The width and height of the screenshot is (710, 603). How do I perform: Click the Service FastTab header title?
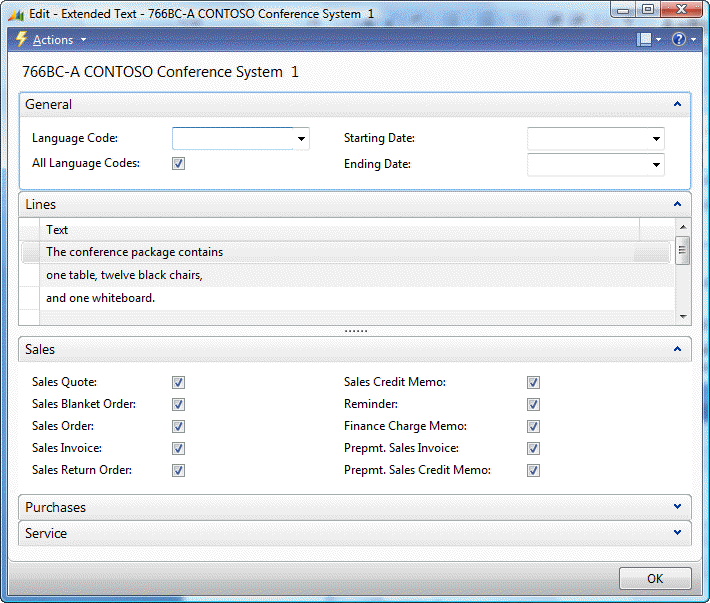tap(46, 533)
